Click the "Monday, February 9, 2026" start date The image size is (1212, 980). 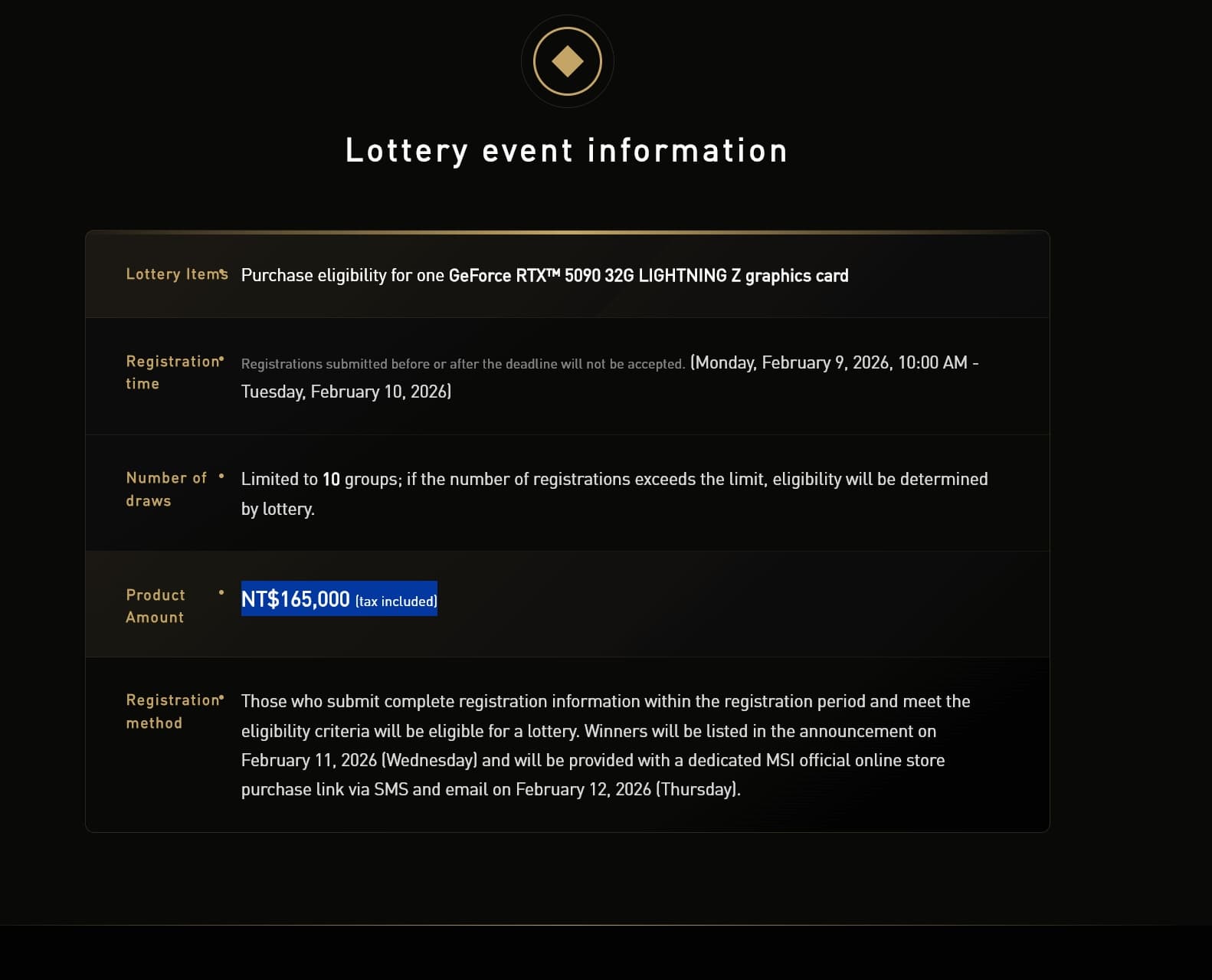point(792,362)
